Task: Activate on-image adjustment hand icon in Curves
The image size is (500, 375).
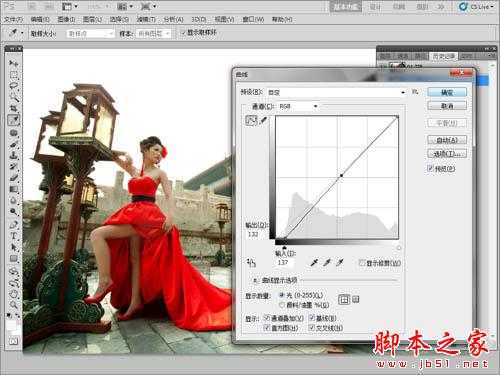Action: pyautogui.click(x=251, y=263)
